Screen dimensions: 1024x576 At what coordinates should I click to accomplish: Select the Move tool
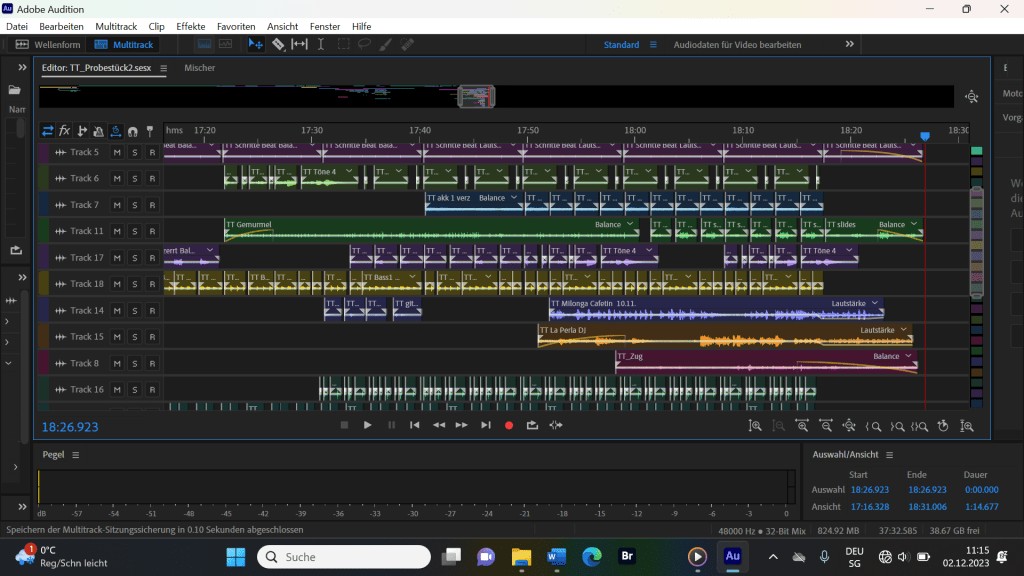pos(256,44)
